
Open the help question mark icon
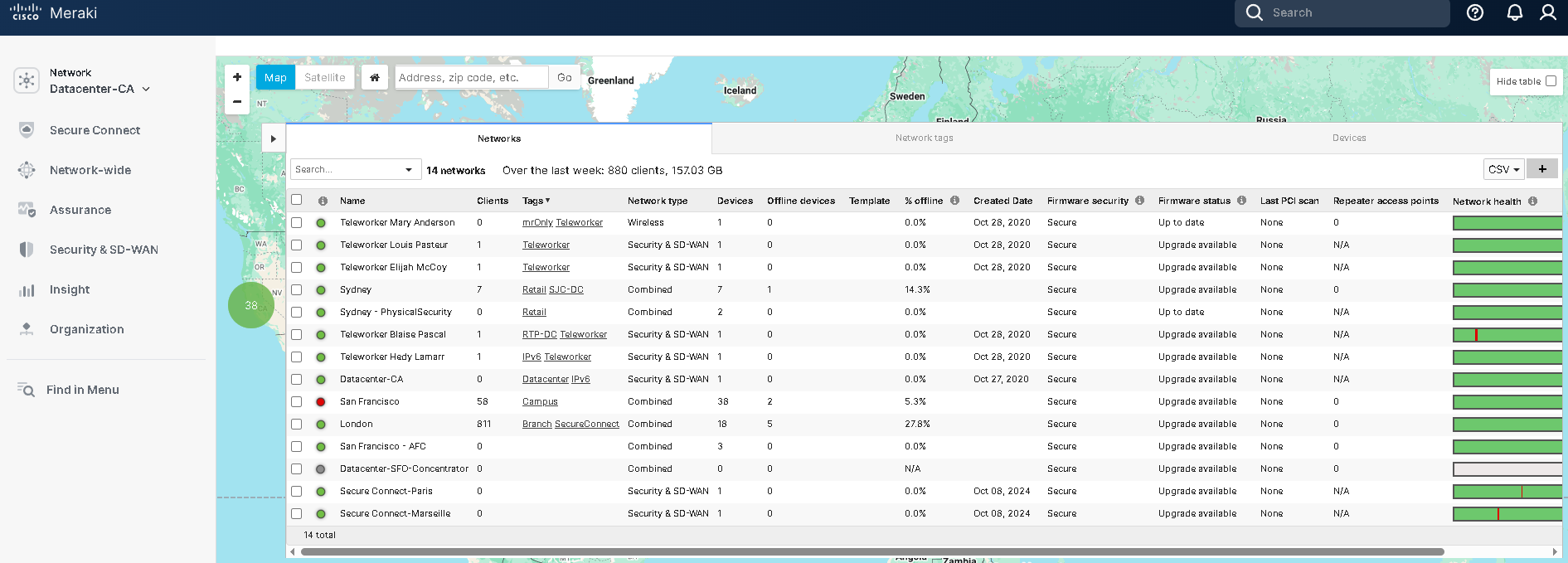click(1475, 12)
